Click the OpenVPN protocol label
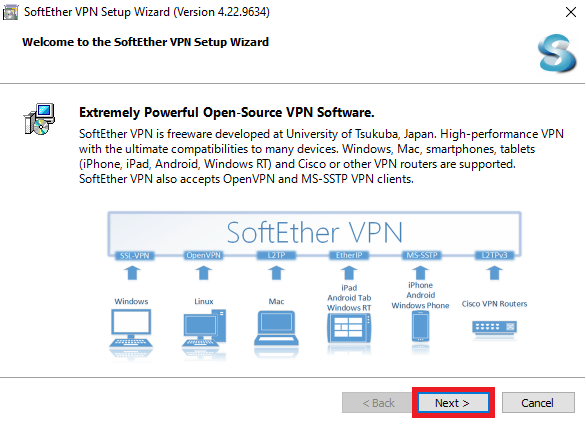586x424 pixels. 204,256
